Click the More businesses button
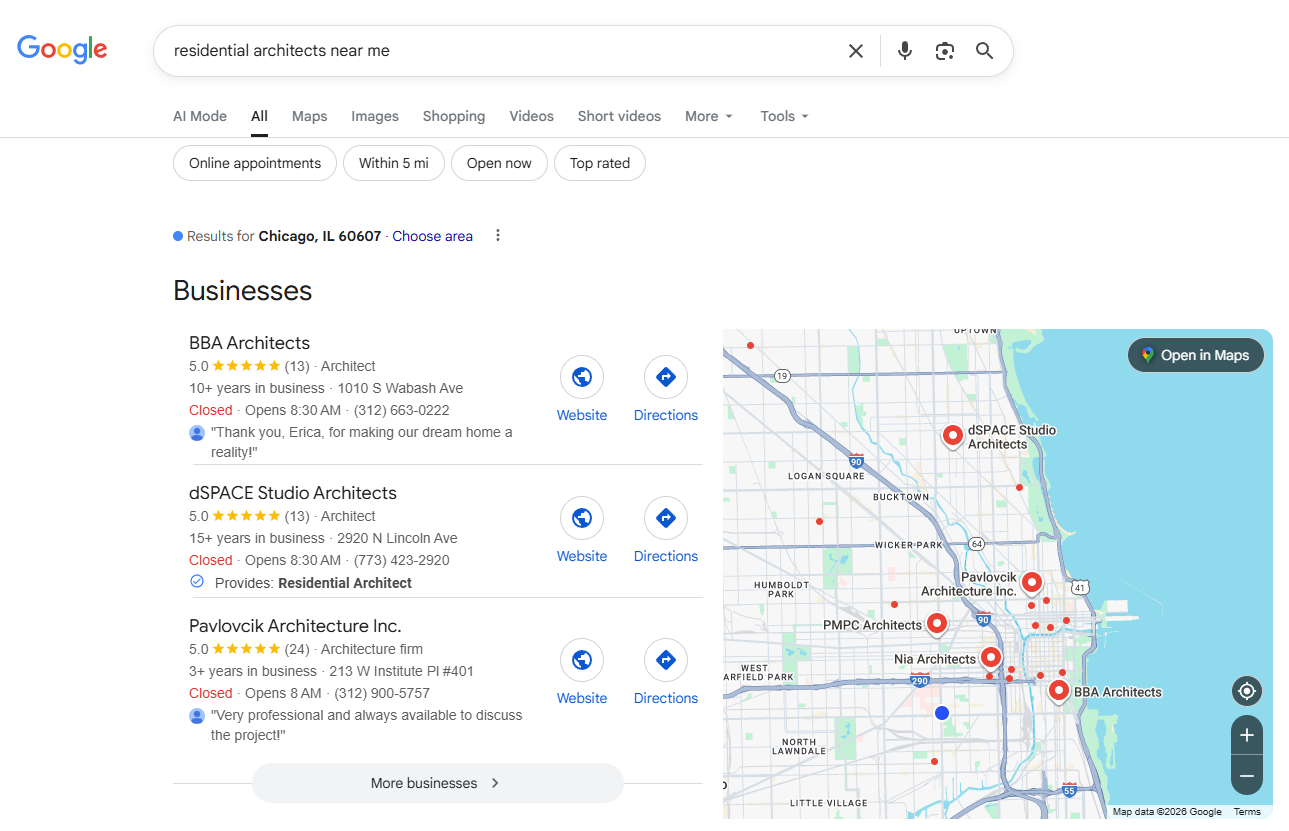This screenshot has height=831, width=1289. [437, 783]
